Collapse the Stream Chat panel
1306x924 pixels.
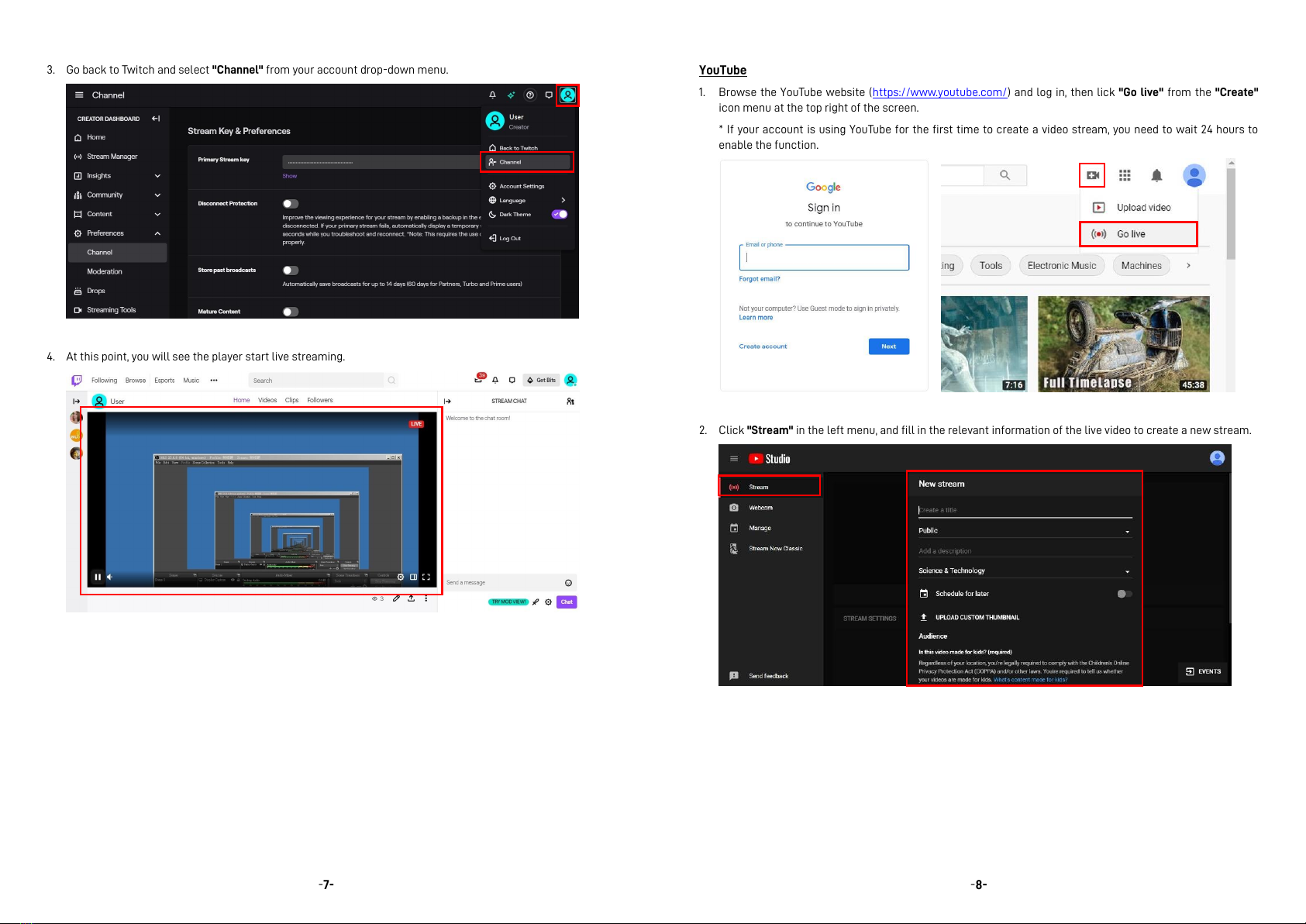click(447, 402)
